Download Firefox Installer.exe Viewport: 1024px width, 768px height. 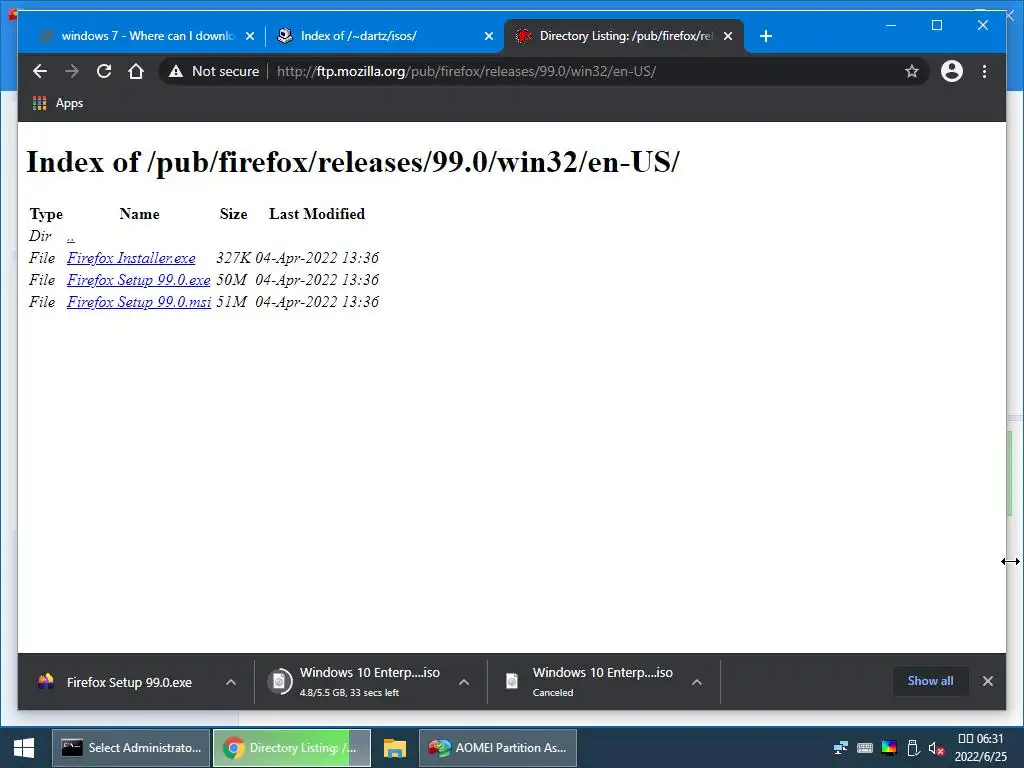point(131,258)
